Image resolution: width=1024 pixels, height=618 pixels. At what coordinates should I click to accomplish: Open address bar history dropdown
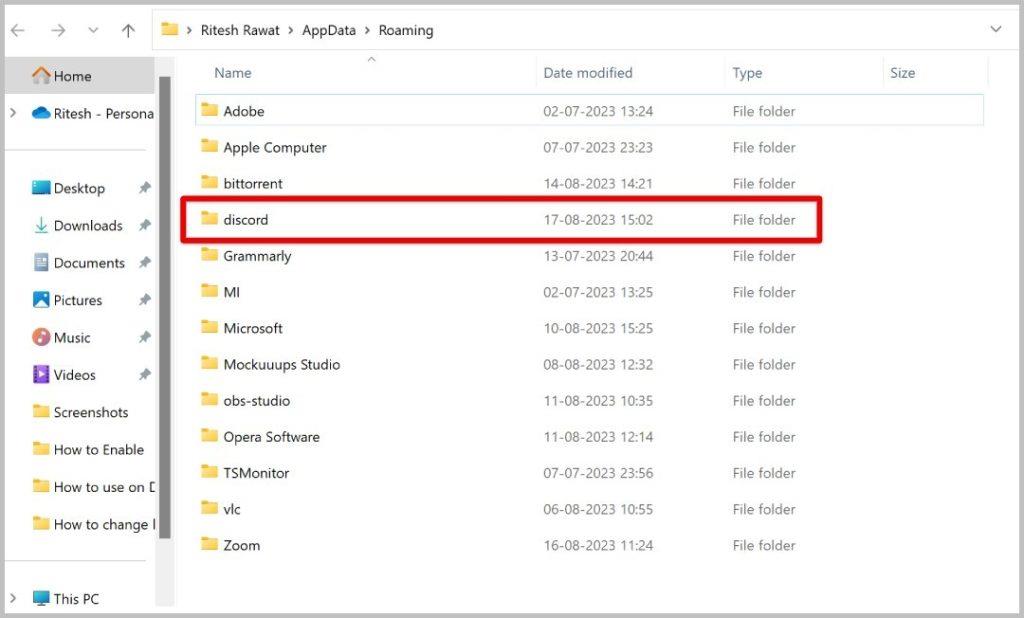click(x=996, y=29)
